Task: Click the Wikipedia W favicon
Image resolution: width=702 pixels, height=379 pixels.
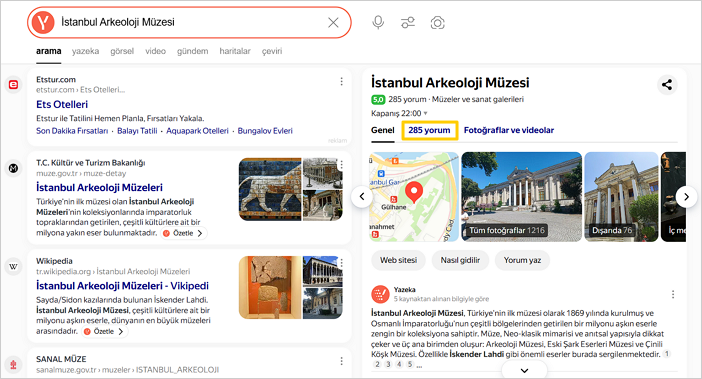Action: [13, 267]
